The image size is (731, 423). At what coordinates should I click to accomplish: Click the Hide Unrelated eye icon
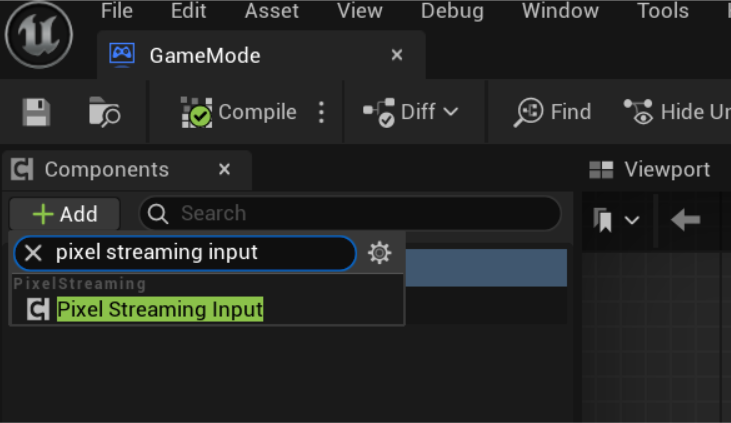point(639,112)
